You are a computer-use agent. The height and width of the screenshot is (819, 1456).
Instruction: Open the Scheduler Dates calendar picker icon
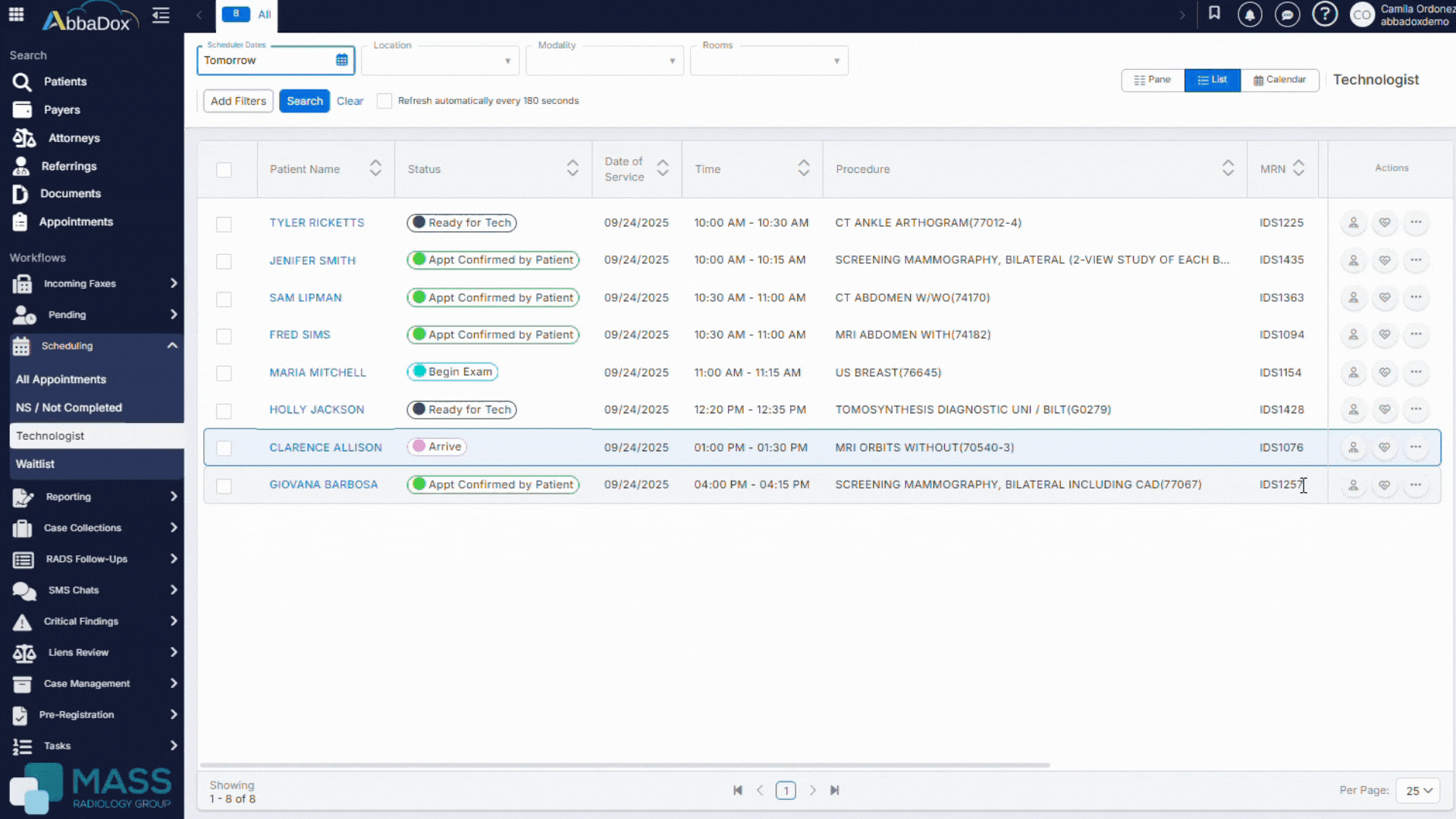pyautogui.click(x=342, y=60)
